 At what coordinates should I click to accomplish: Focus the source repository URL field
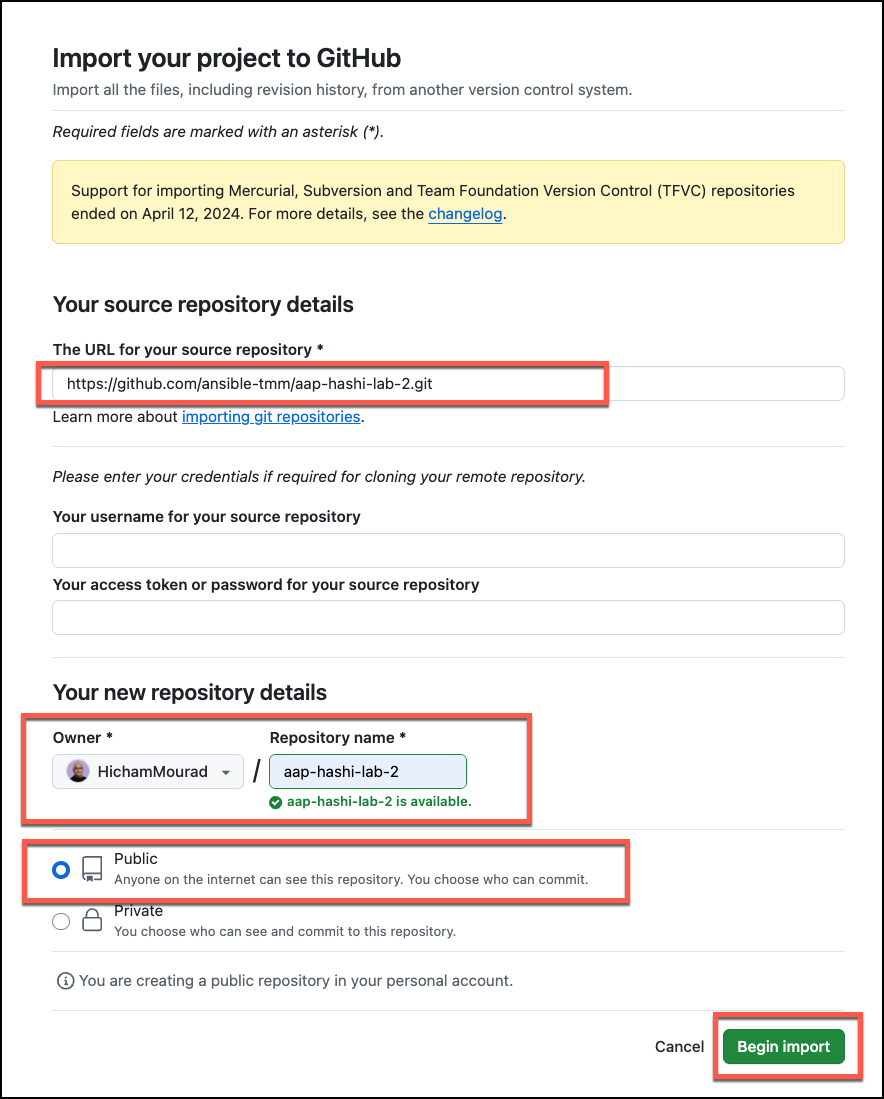[449, 383]
